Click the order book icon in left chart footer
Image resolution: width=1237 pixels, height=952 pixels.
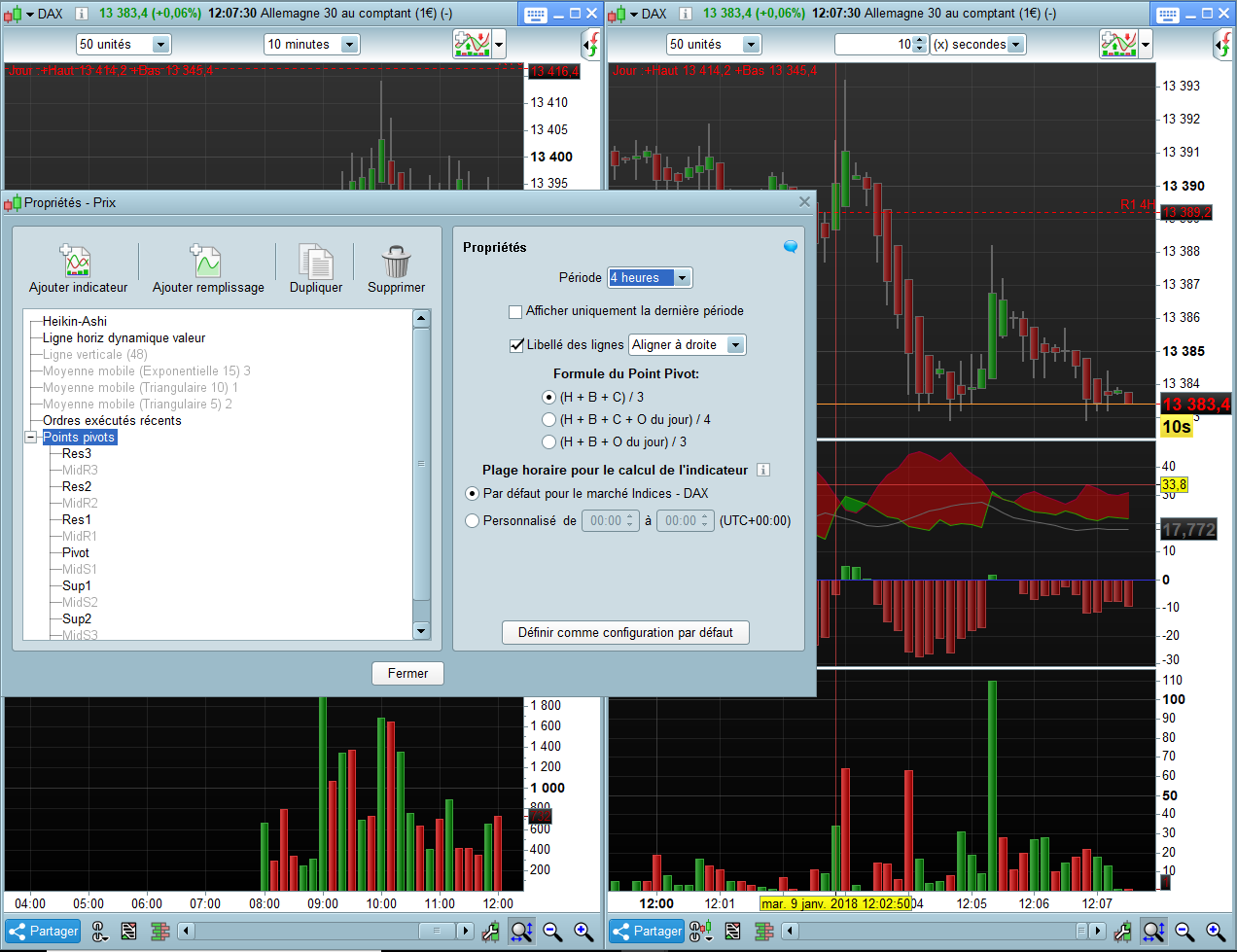pyautogui.click(x=160, y=932)
